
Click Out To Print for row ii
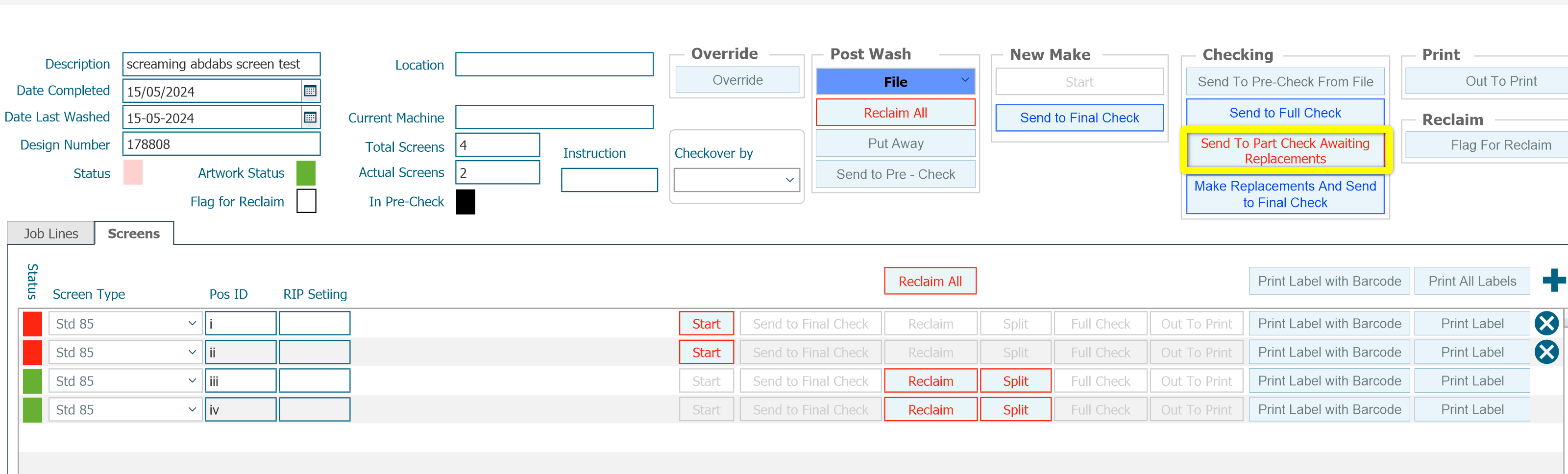click(1196, 352)
